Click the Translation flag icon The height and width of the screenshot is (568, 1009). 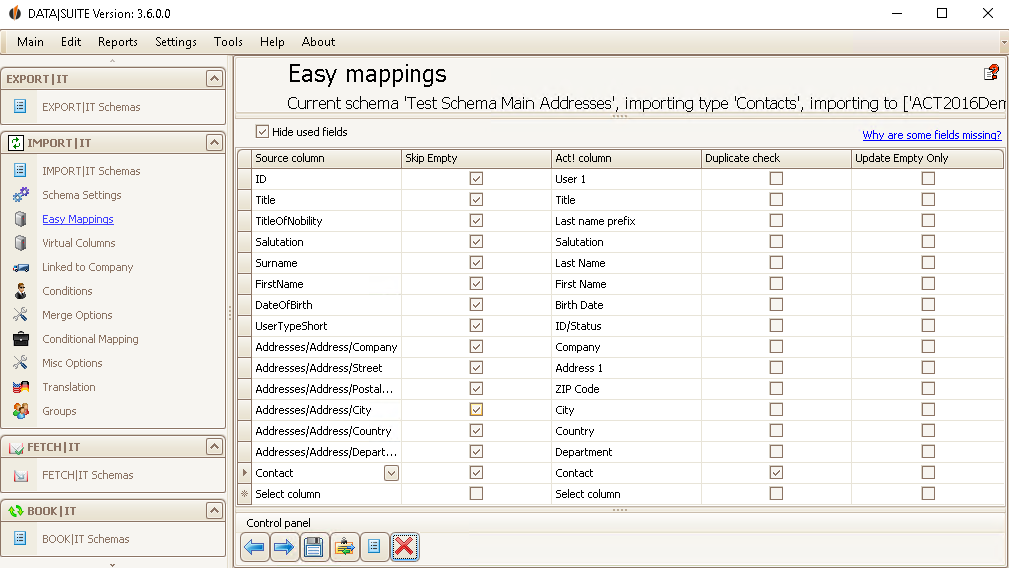point(21,387)
